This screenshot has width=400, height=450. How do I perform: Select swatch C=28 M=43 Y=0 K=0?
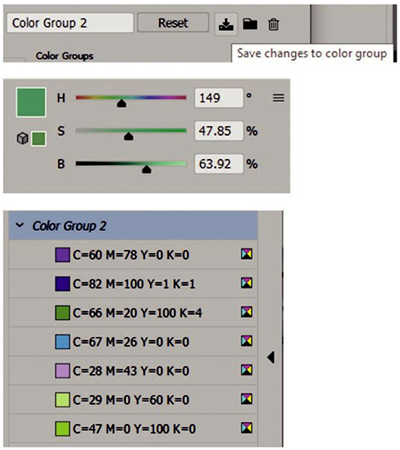(x=133, y=371)
